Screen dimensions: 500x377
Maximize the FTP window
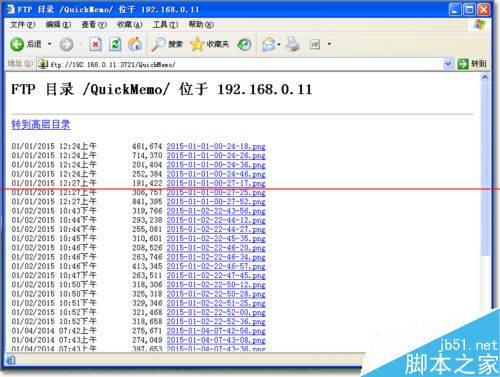pyautogui.click(x=469, y=10)
